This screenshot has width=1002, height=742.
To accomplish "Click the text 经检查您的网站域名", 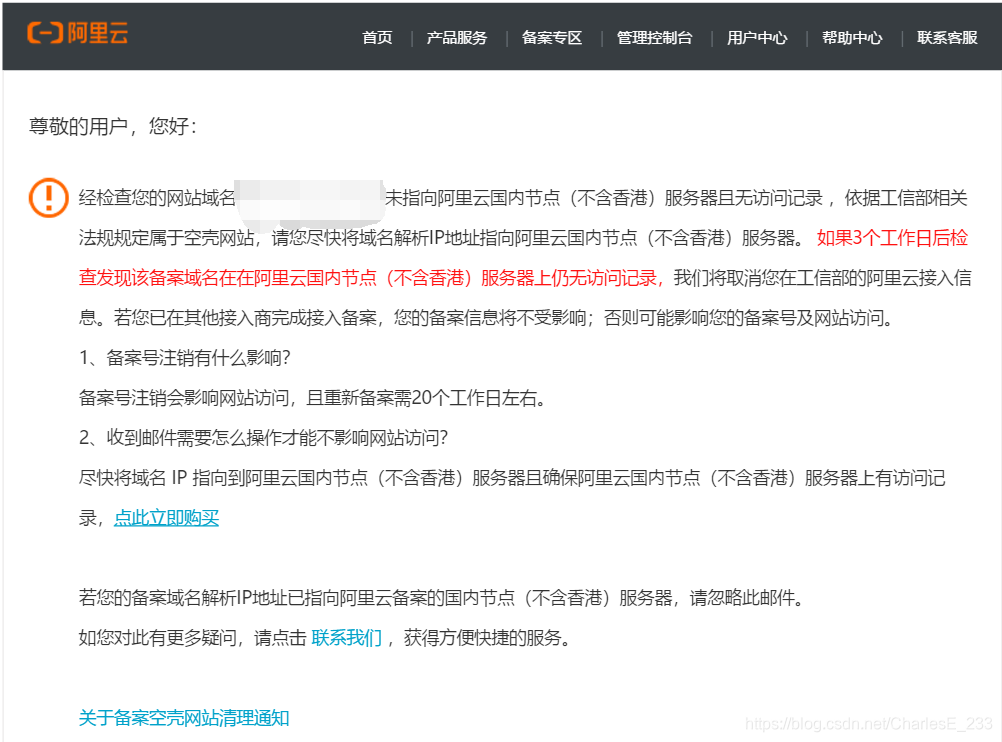I will pos(157,197).
